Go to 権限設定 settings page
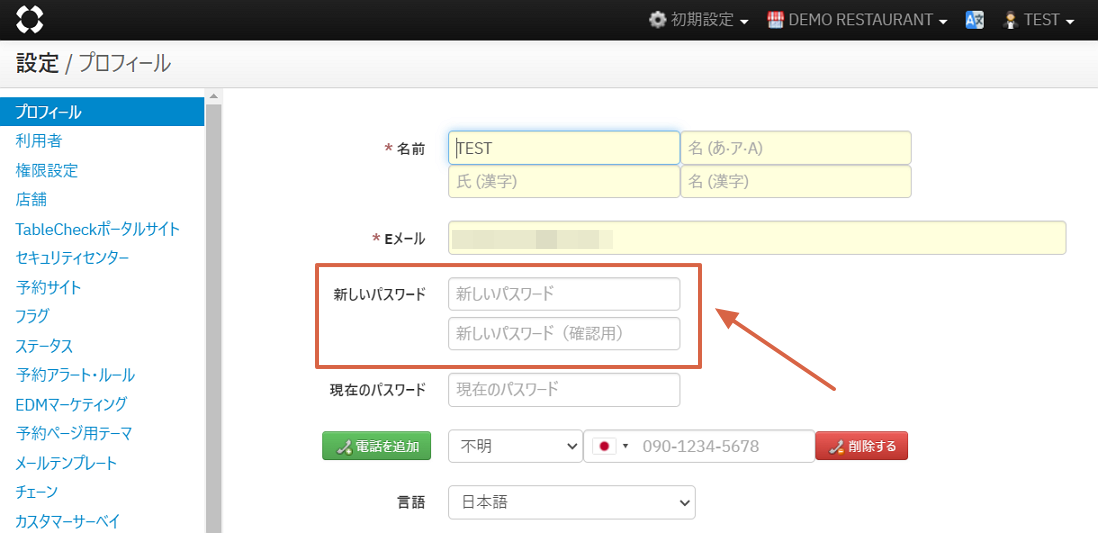Screen dimensions: 1098x533 [x=46, y=170]
